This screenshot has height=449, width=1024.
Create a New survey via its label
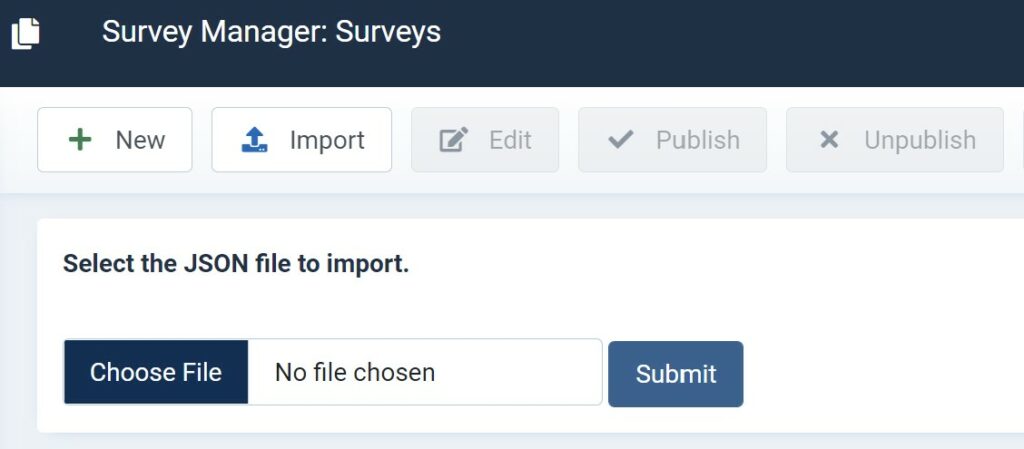tap(140, 140)
